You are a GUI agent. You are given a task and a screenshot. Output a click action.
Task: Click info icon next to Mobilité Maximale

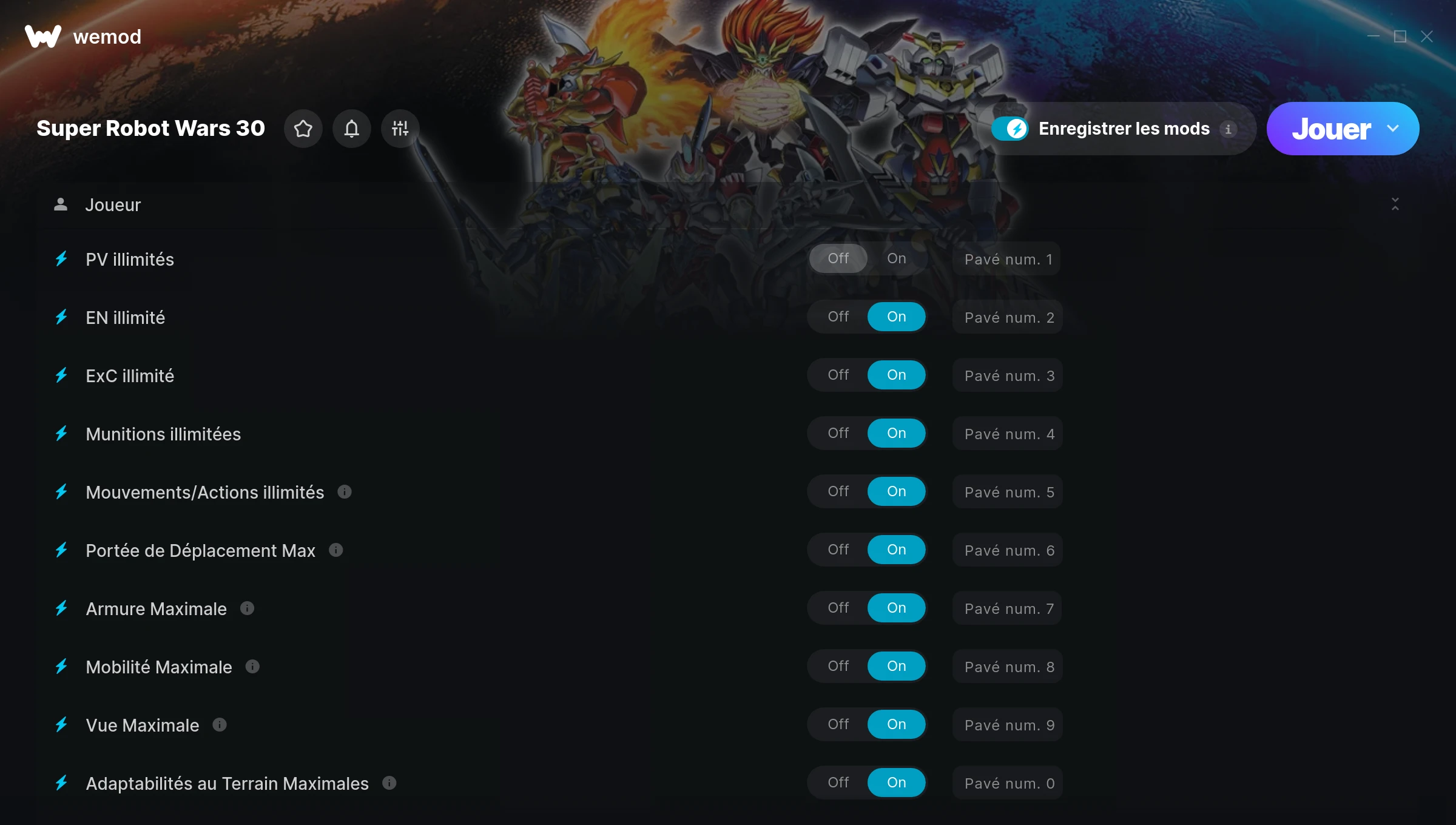click(252, 666)
